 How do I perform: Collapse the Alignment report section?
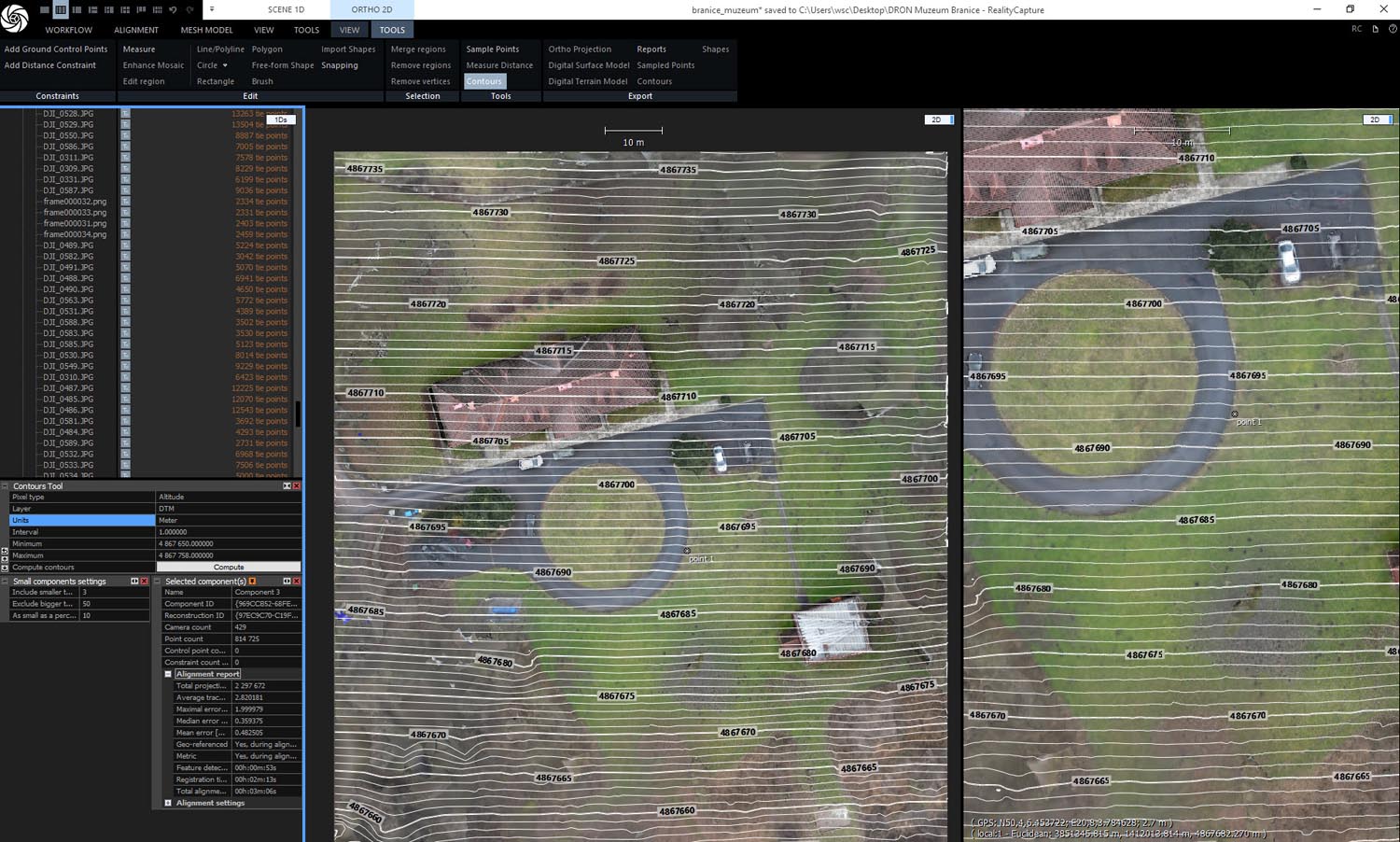[168, 674]
